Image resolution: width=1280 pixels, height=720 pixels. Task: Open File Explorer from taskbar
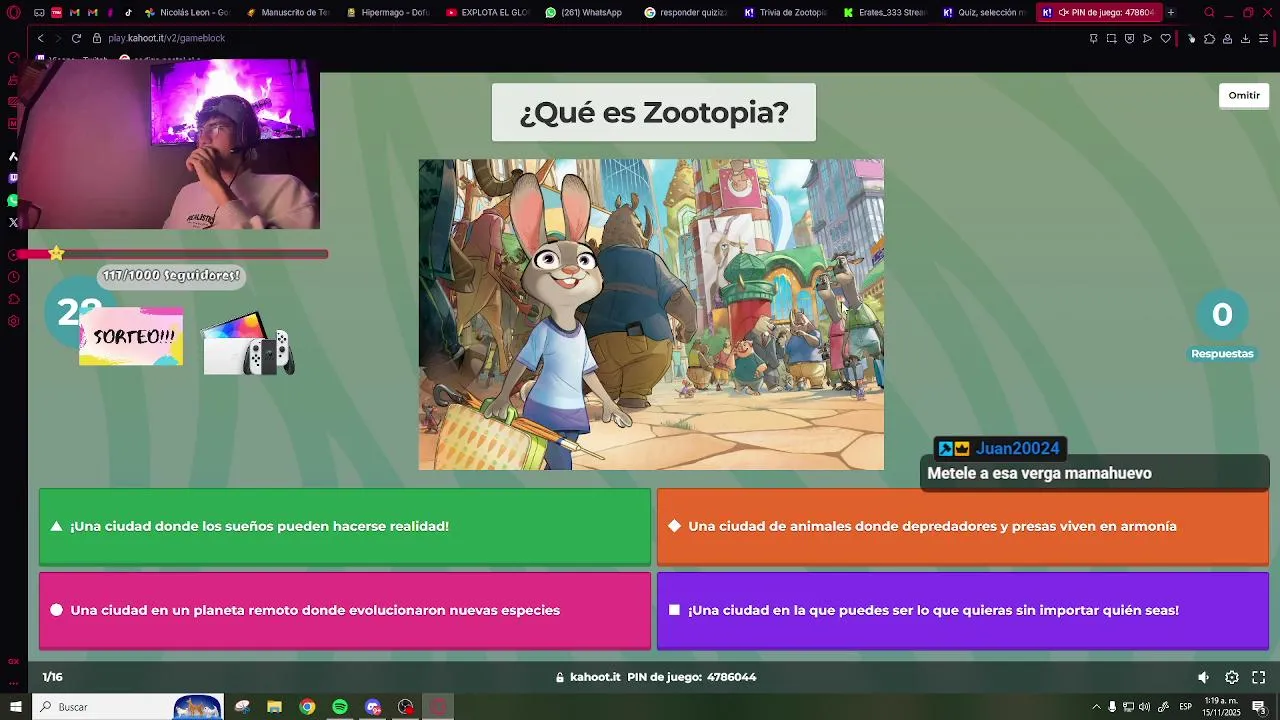274,707
